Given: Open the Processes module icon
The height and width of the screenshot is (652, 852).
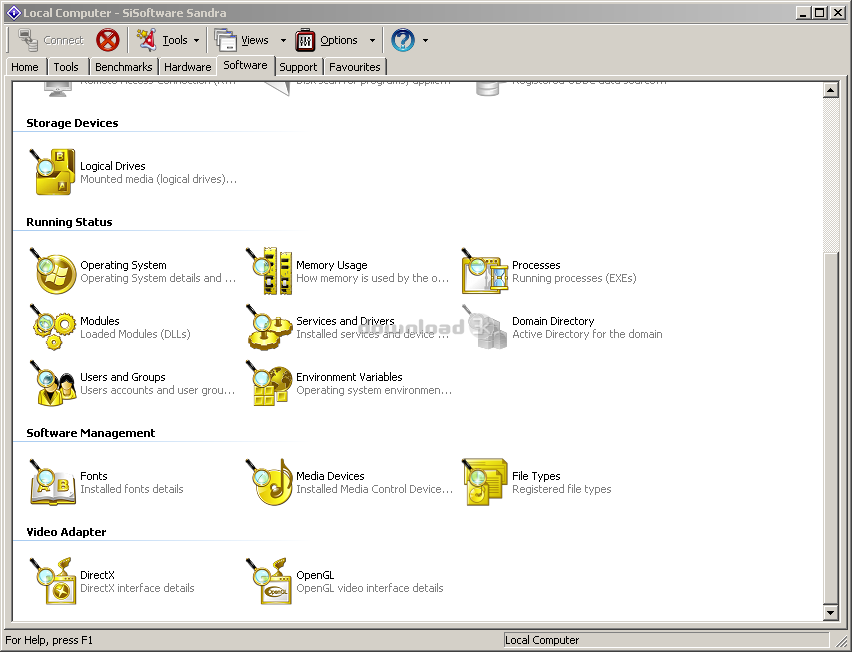Looking at the screenshot, I should tap(484, 271).
